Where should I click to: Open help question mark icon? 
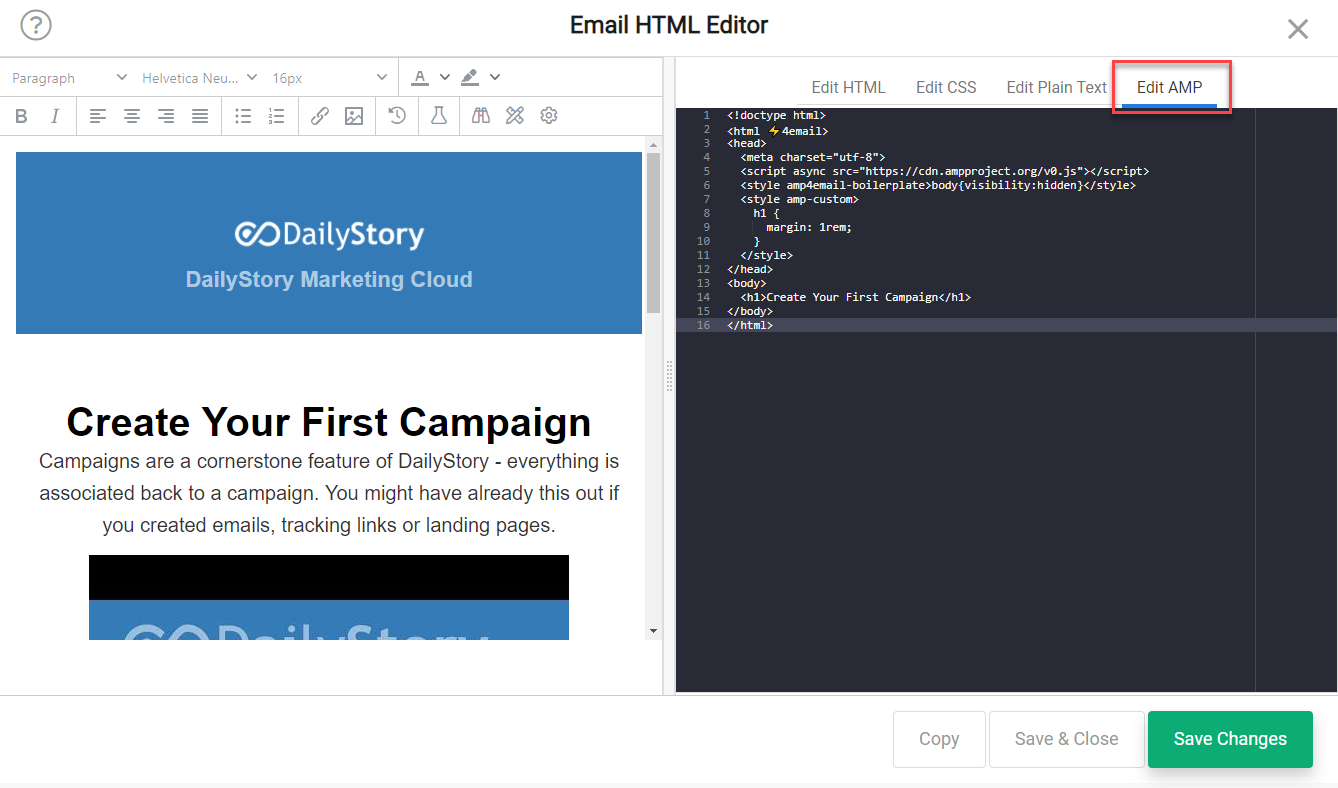36,25
